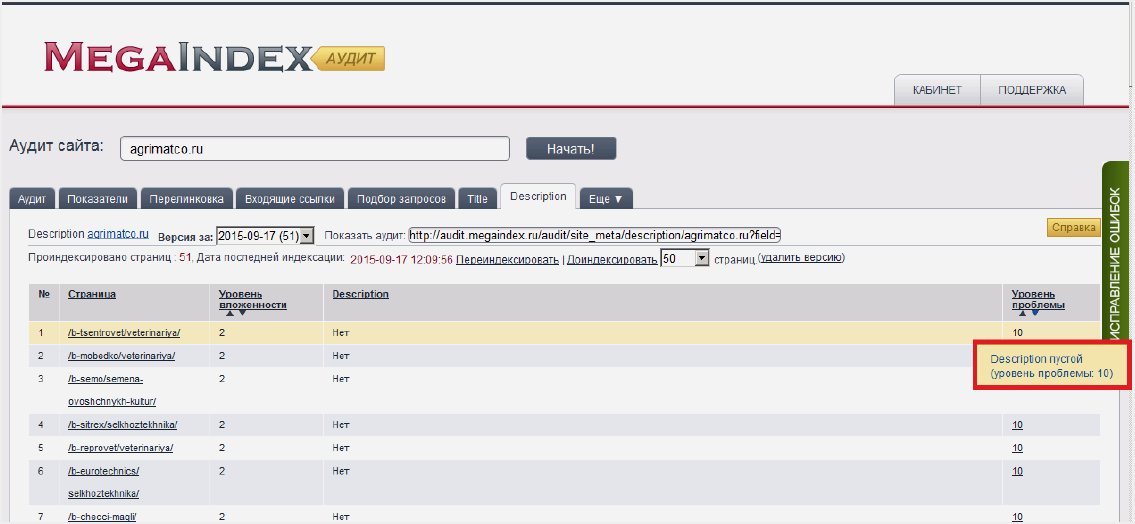Click the MegaIndex Аудит logo
The height and width of the screenshot is (524, 1135).
(x=213, y=57)
